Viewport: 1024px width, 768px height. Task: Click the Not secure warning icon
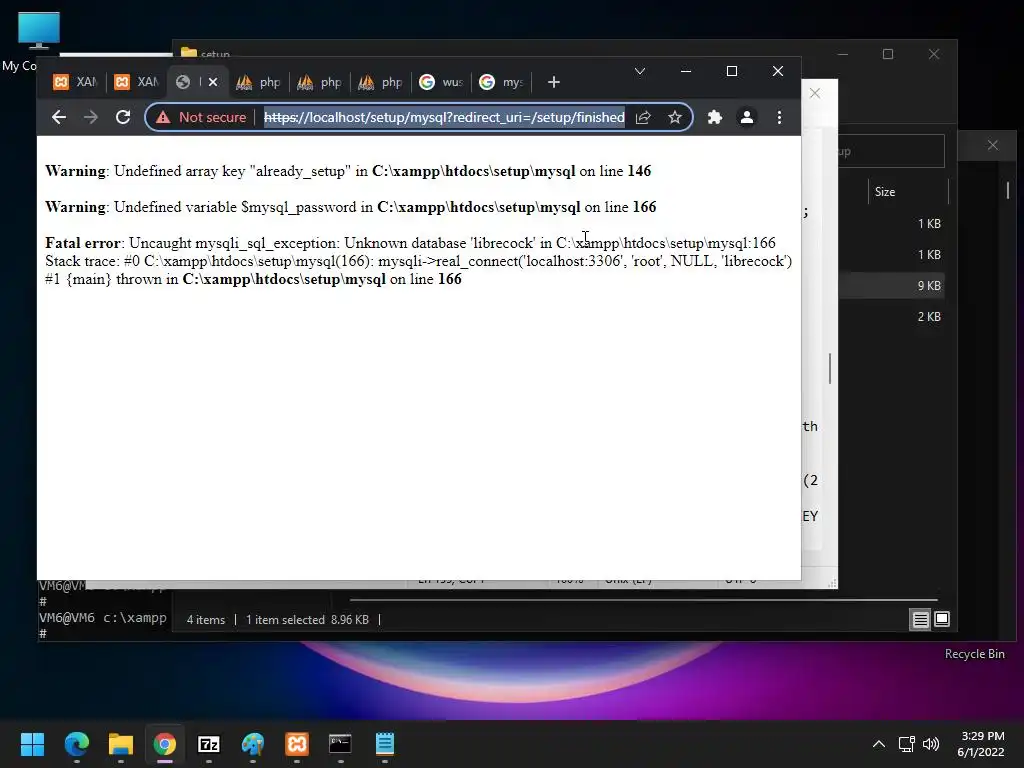(163, 118)
